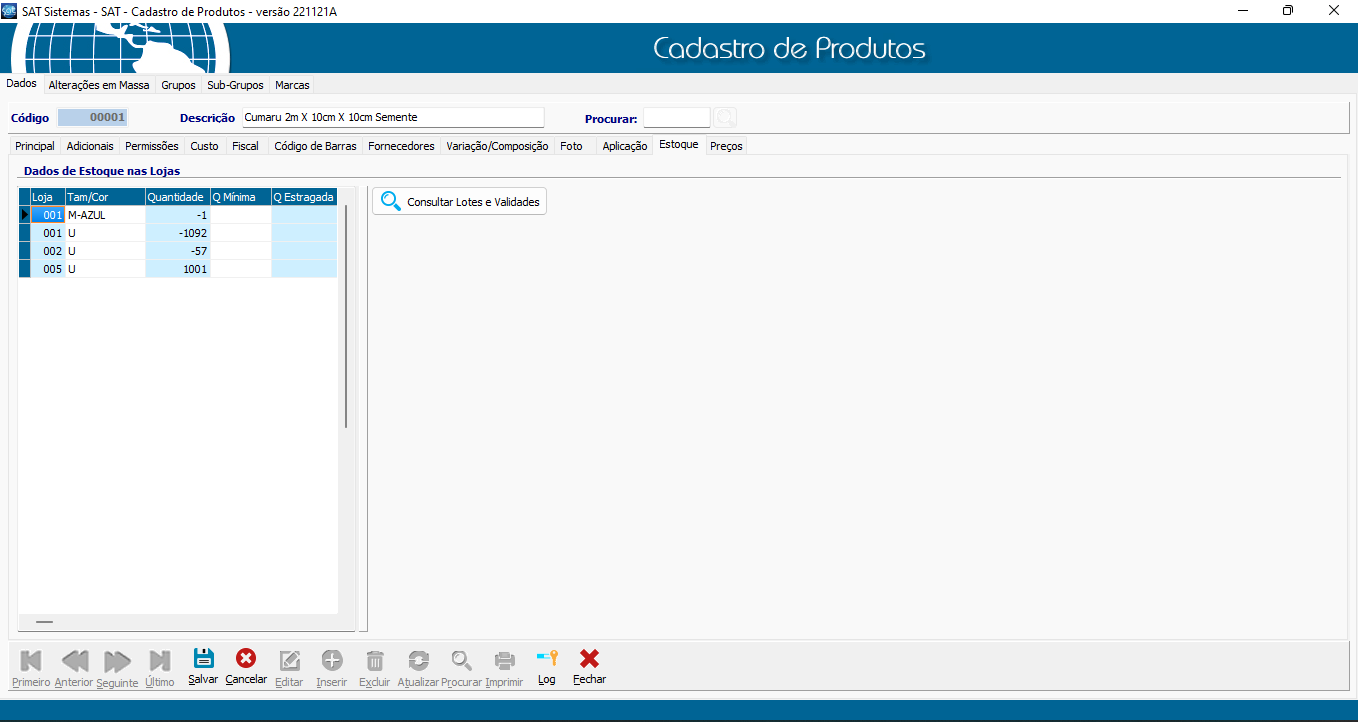Open the Preços tab
Viewport: 1358px width, 722px height.
pos(726,146)
